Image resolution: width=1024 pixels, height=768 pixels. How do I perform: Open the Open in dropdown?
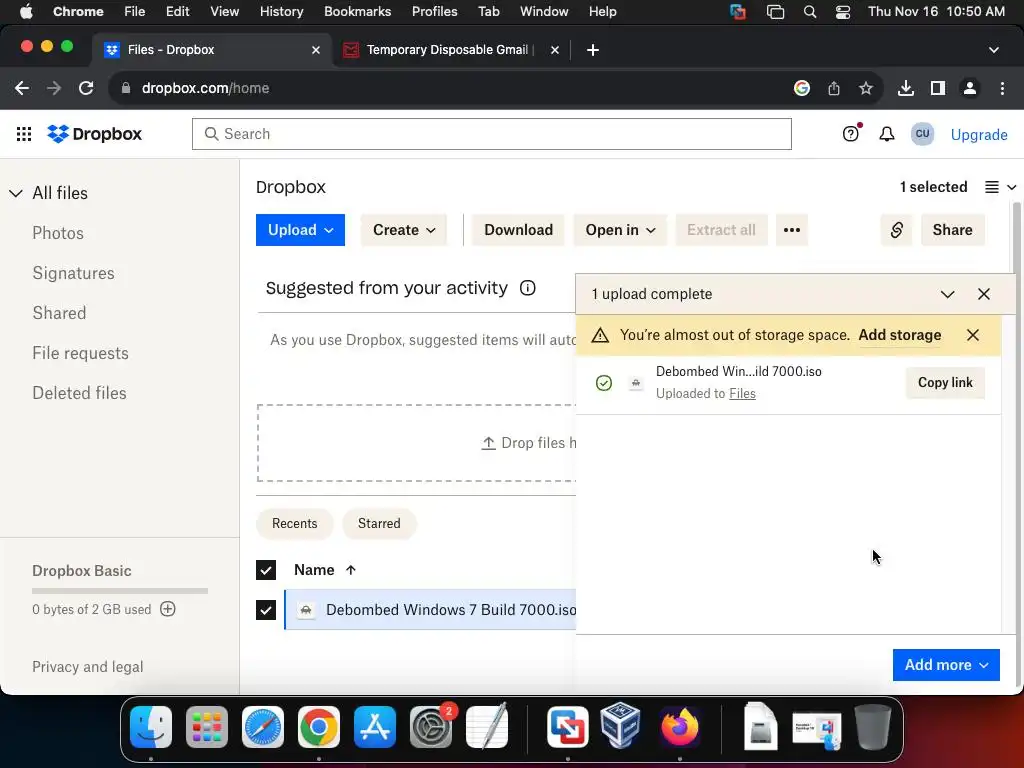pos(620,230)
